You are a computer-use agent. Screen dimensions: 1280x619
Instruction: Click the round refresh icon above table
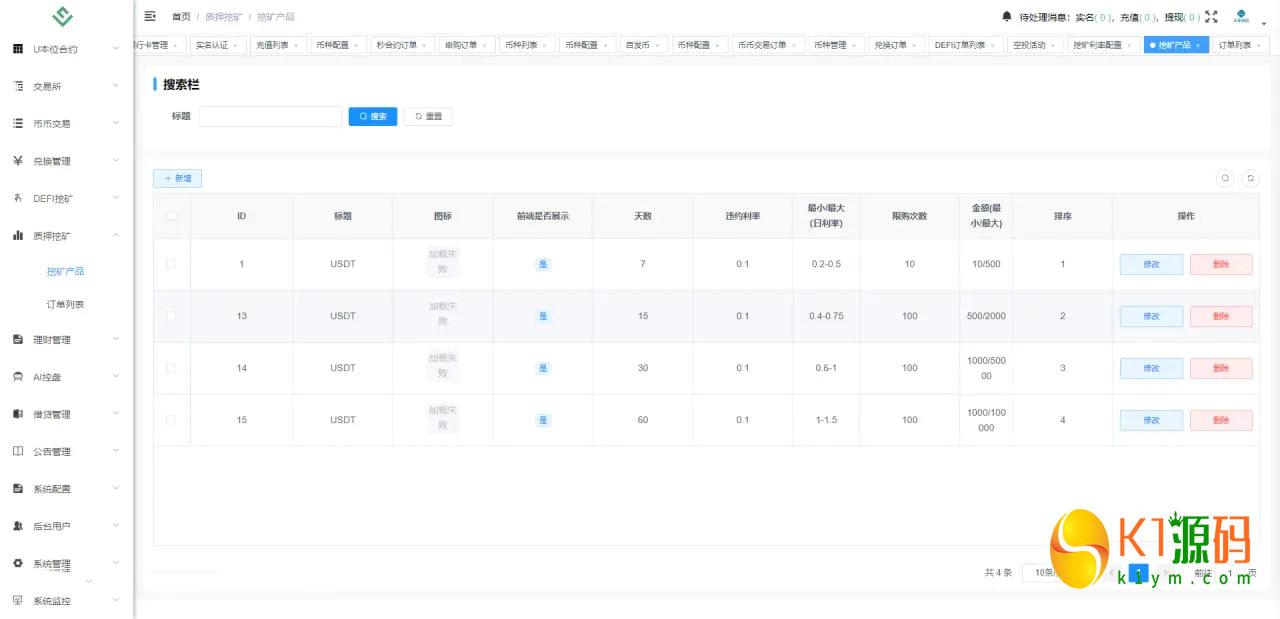coord(1250,178)
